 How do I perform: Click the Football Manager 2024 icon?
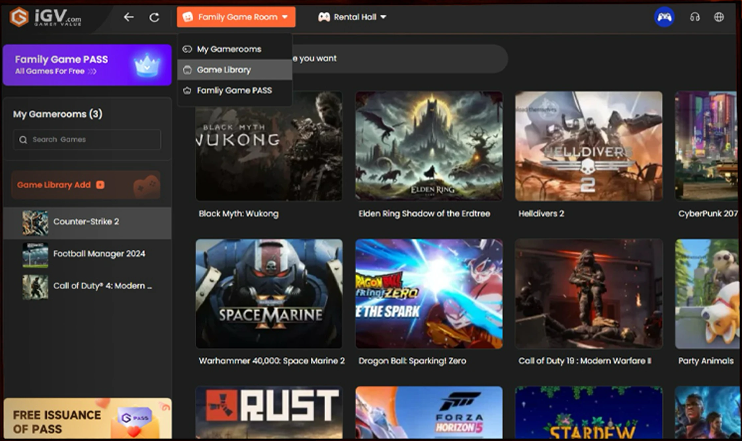(35, 254)
